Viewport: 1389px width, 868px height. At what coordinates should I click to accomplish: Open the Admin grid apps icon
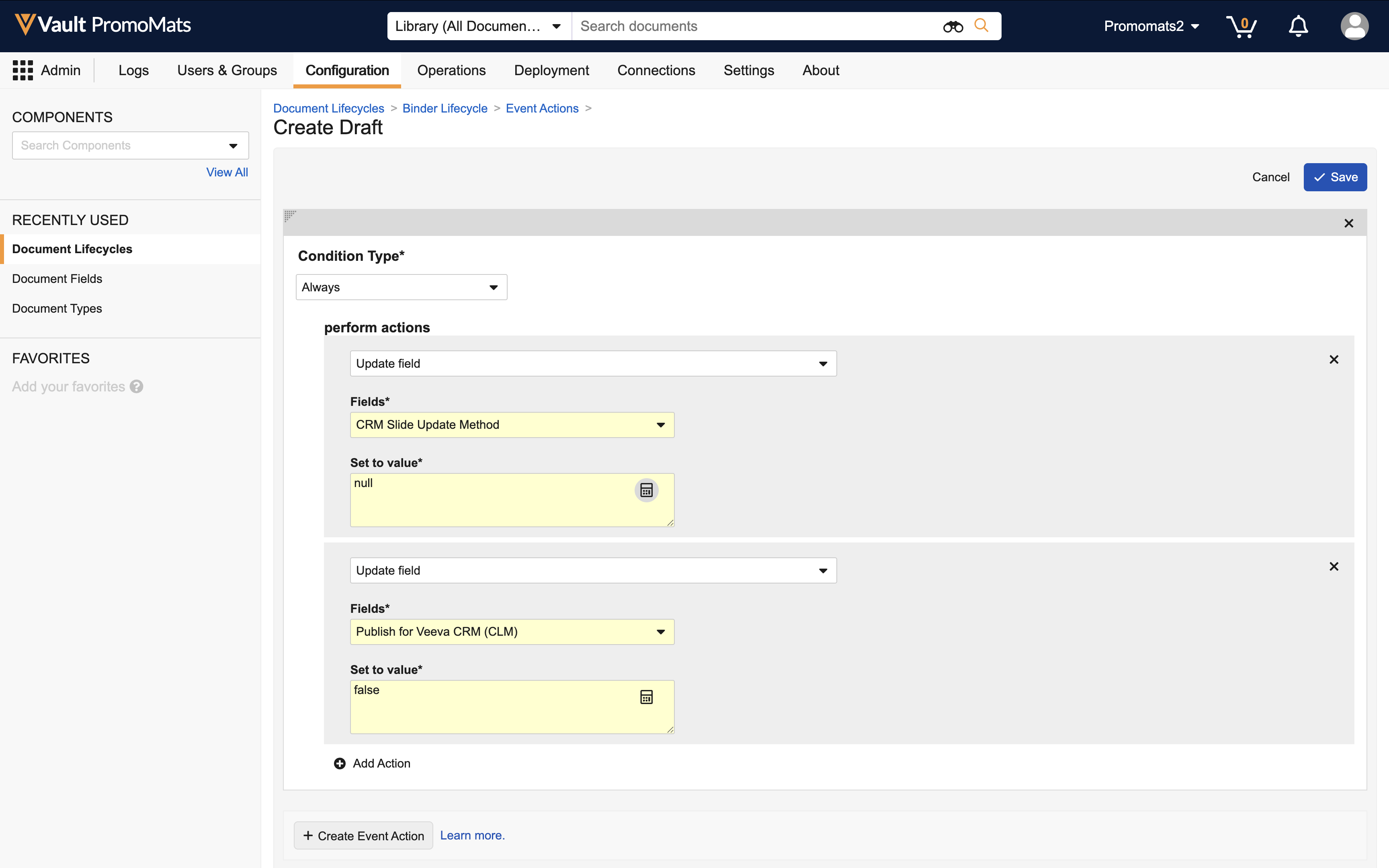(x=23, y=71)
